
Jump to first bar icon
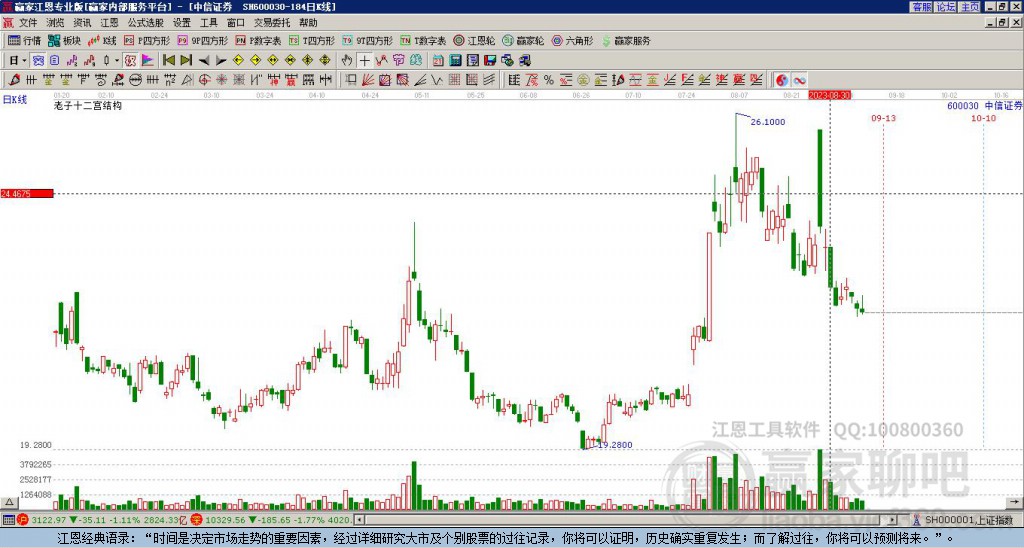pyautogui.click(x=168, y=61)
